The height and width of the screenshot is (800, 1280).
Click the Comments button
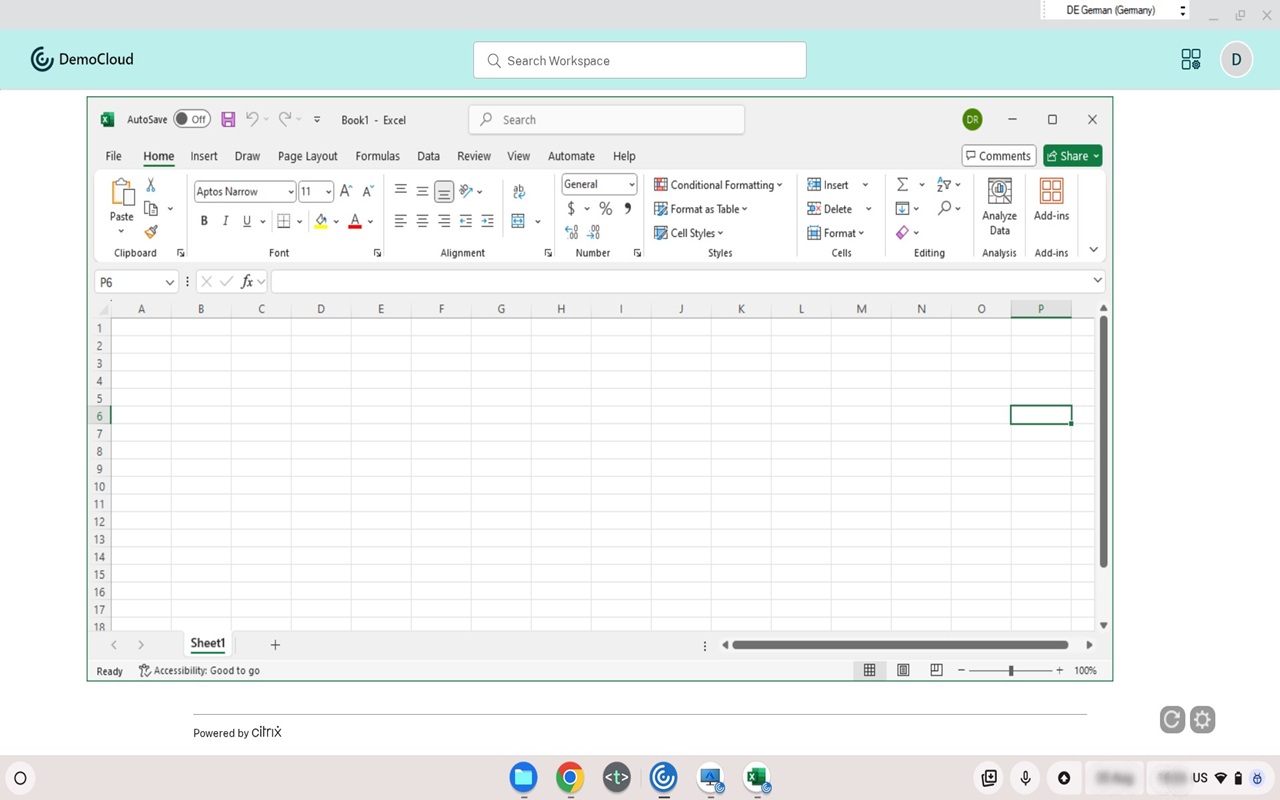pos(998,156)
